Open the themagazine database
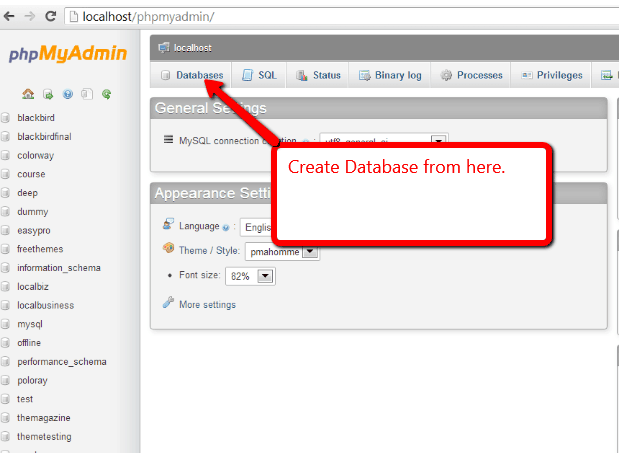 click(44, 418)
